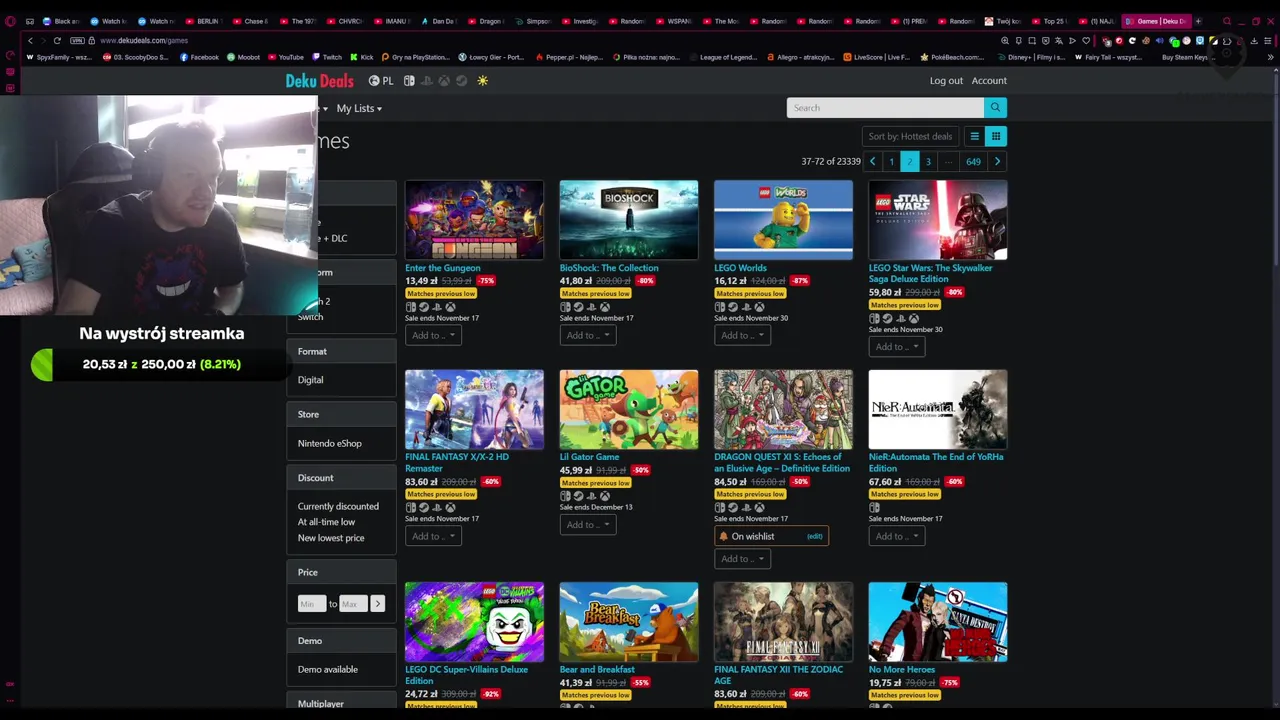
Task: Switch to grid view layout
Action: point(996,136)
